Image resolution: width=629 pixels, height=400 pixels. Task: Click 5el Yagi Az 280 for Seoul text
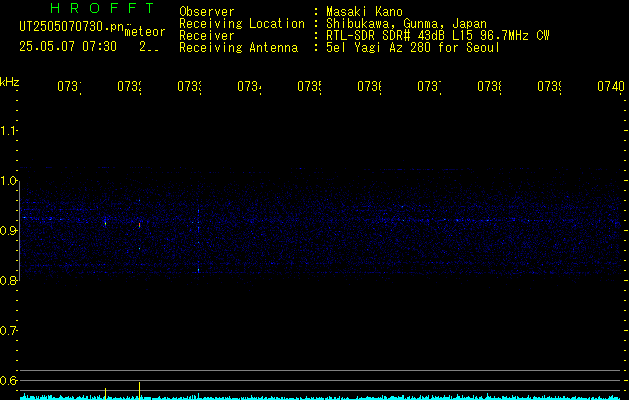[x=413, y=48]
